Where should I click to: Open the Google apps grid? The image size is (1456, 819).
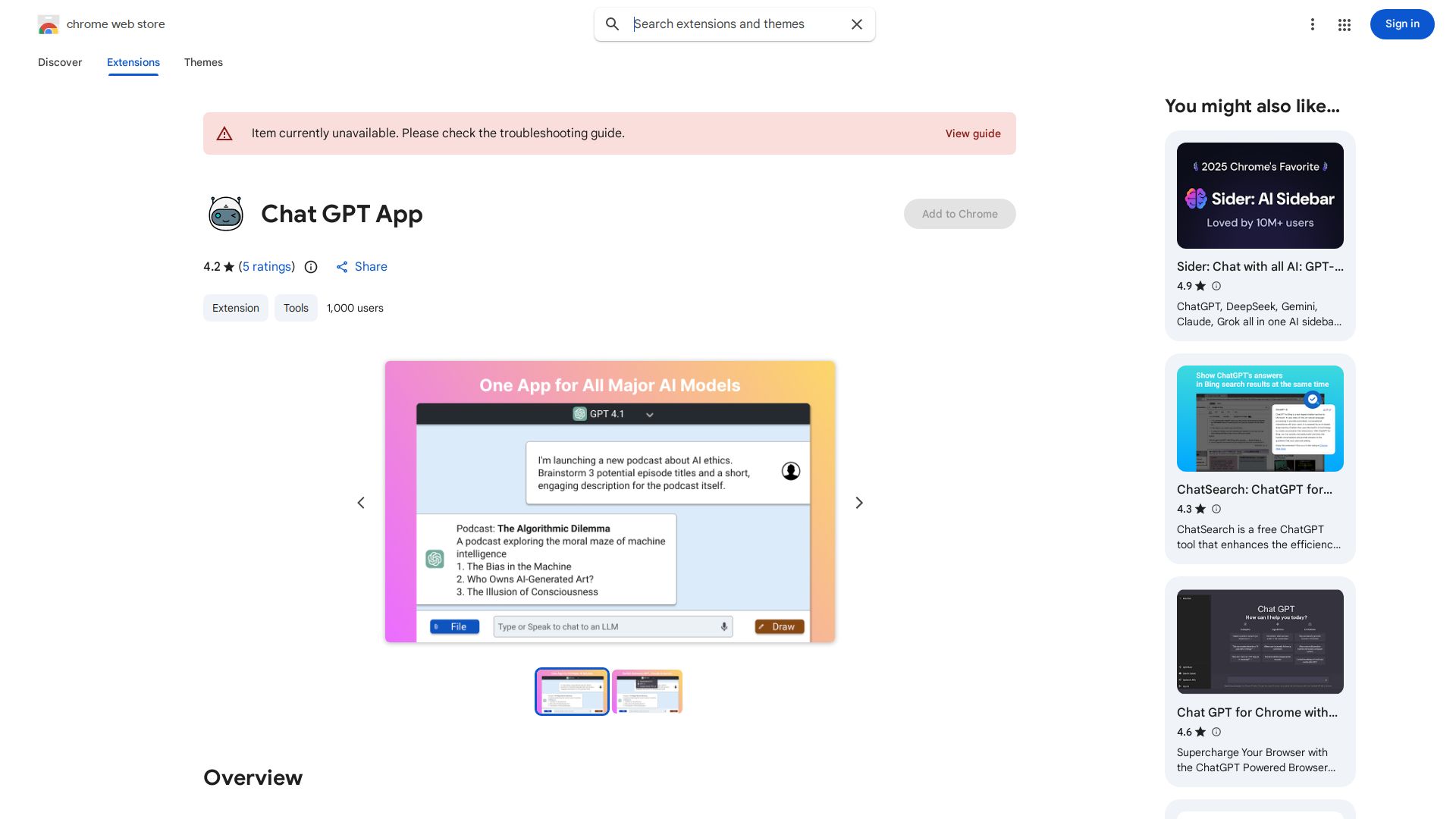pyautogui.click(x=1344, y=24)
